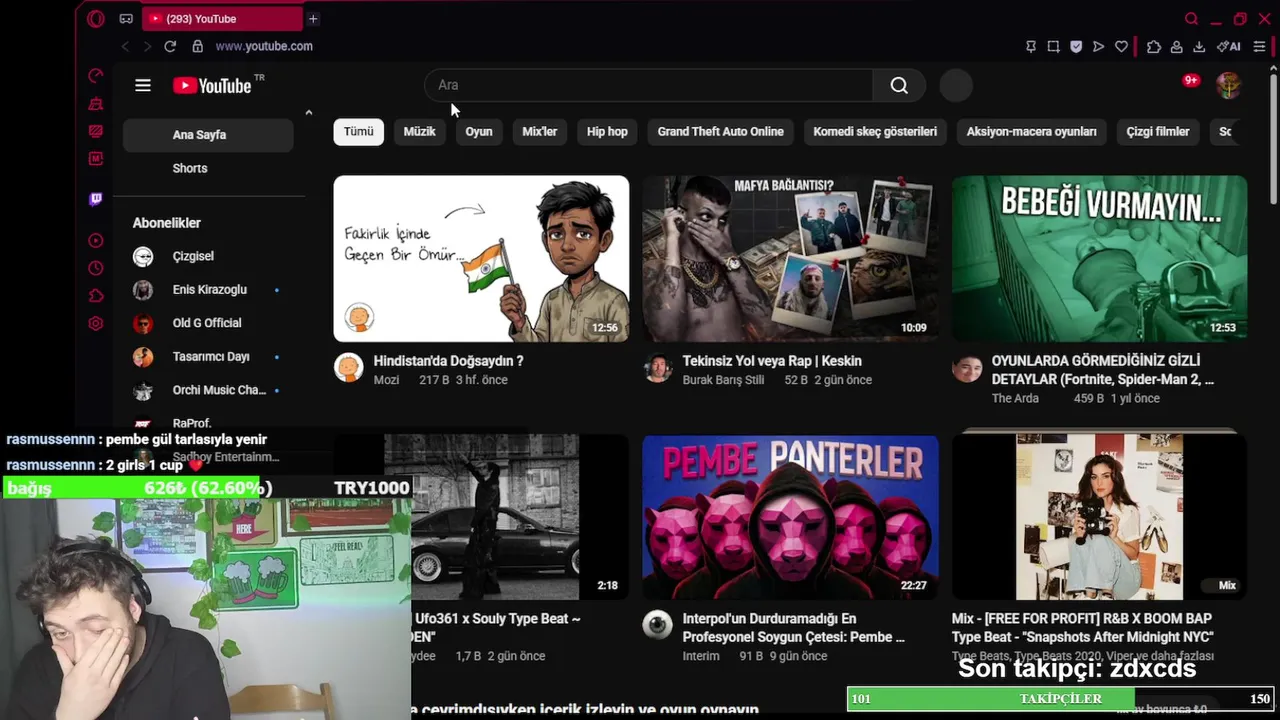The image size is (1280, 720).
Task: Open History clock in sidebar
Action: click(x=96, y=268)
